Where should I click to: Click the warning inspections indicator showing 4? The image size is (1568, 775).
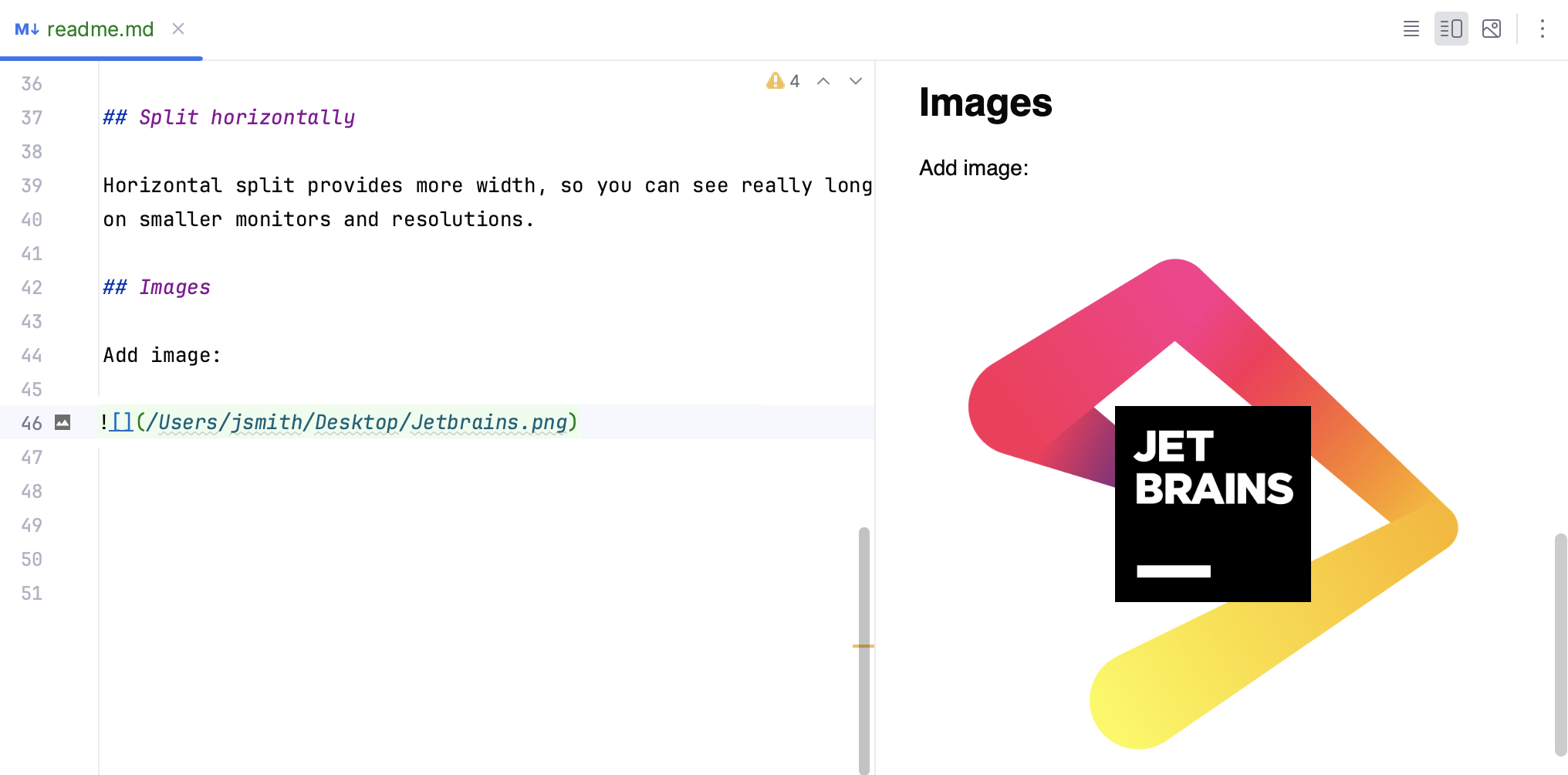click(782, 80)
